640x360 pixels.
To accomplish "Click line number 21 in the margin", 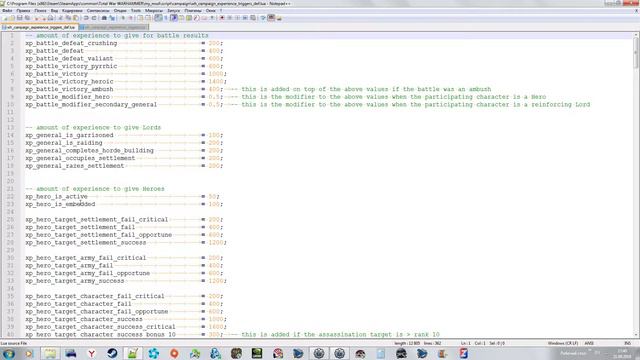I will coord(10,189).
